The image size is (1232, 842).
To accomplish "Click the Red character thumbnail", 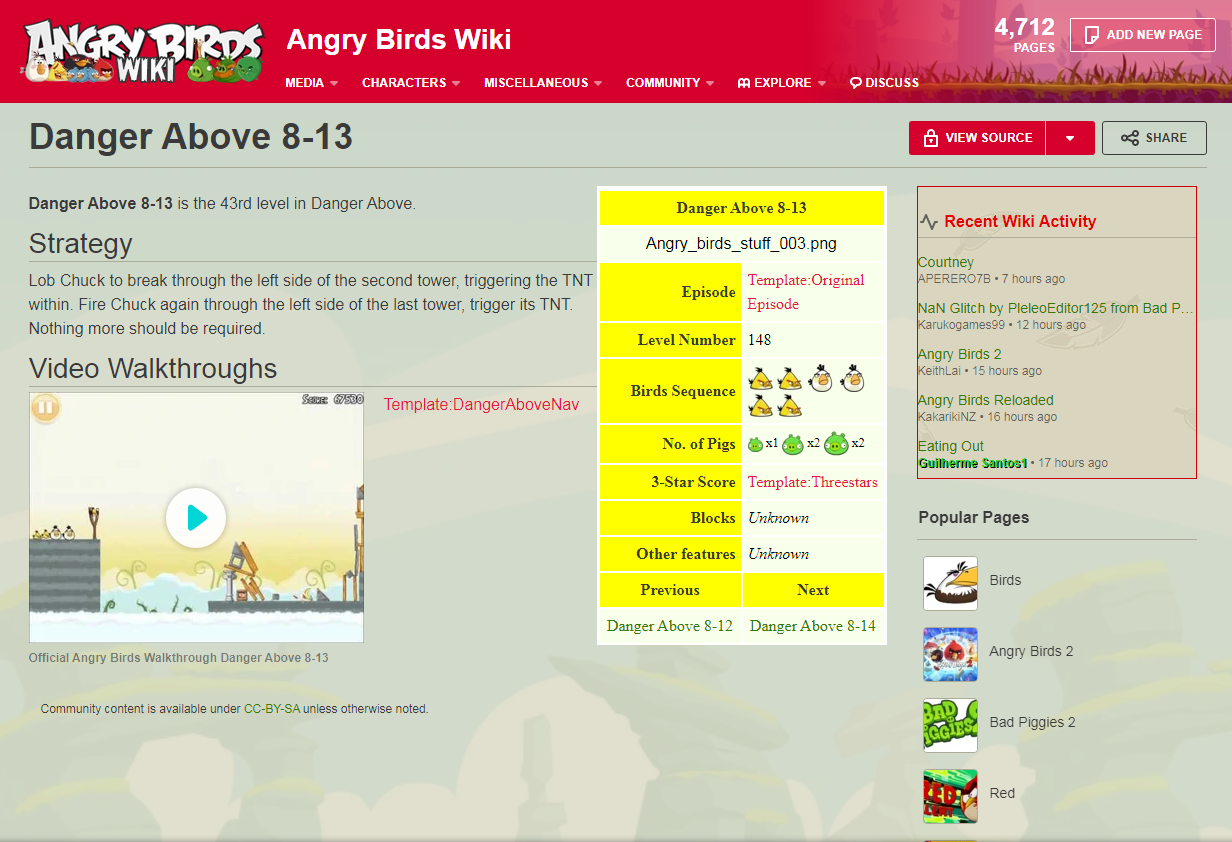I will pyautogui.click(x=950, y=796).
